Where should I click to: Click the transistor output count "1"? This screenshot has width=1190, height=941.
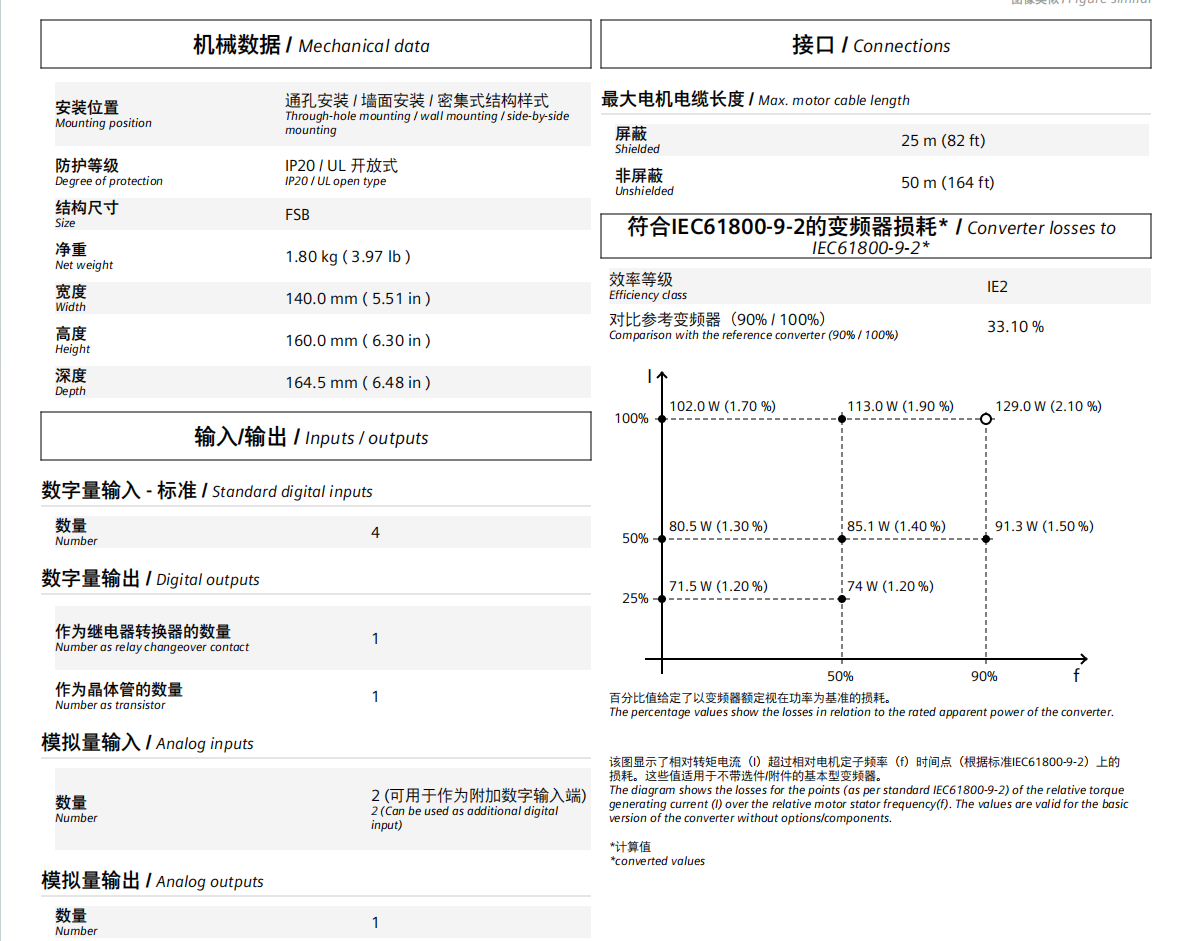[x=376, y=697]
